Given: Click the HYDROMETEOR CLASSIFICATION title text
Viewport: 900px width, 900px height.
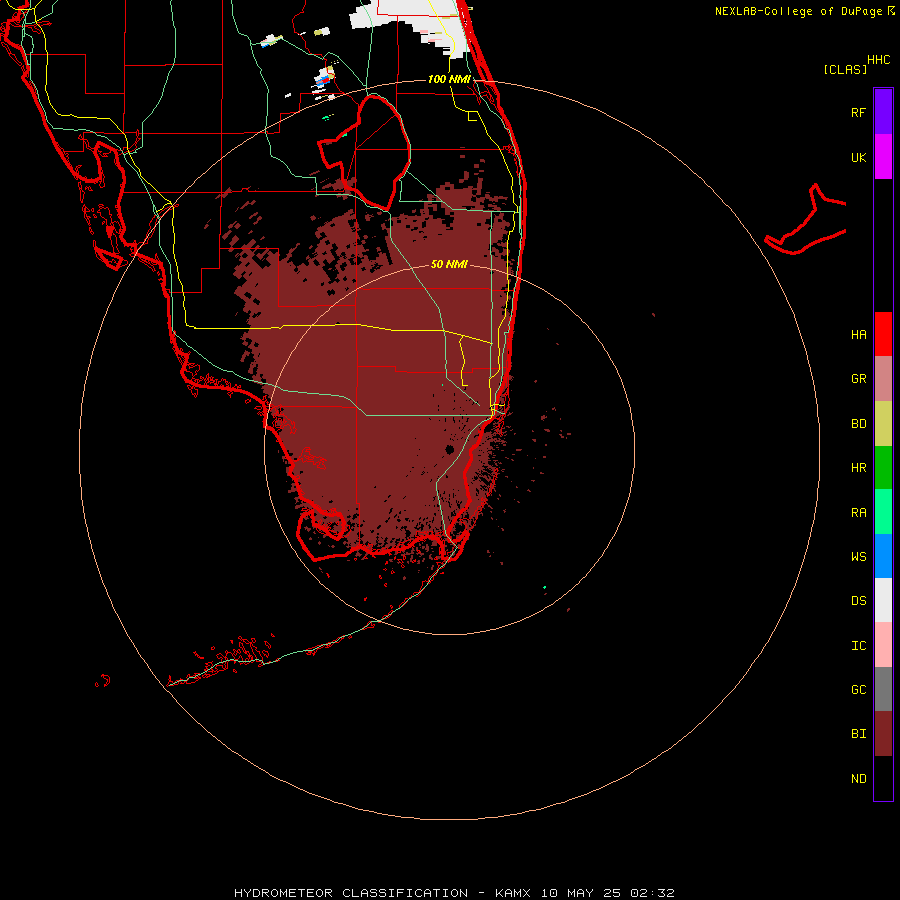Looking at the screenshot, I should click(x=351, y=893).
